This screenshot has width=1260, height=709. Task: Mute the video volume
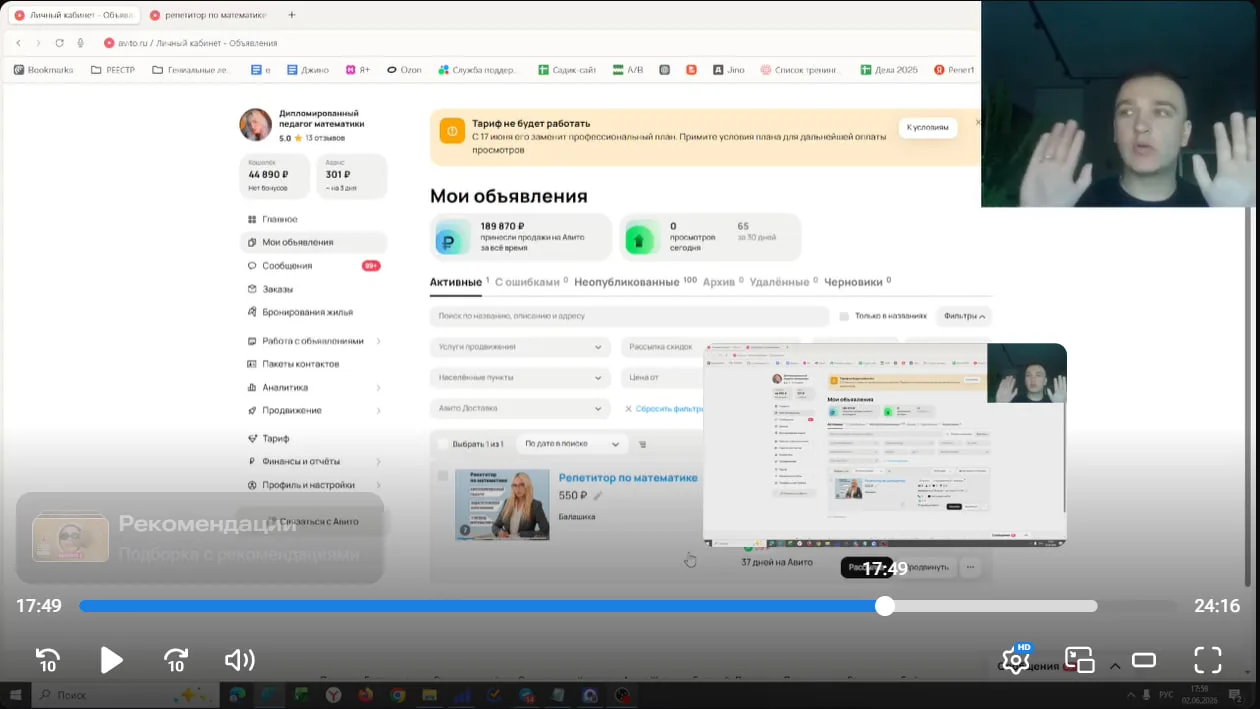coord(240,660)
